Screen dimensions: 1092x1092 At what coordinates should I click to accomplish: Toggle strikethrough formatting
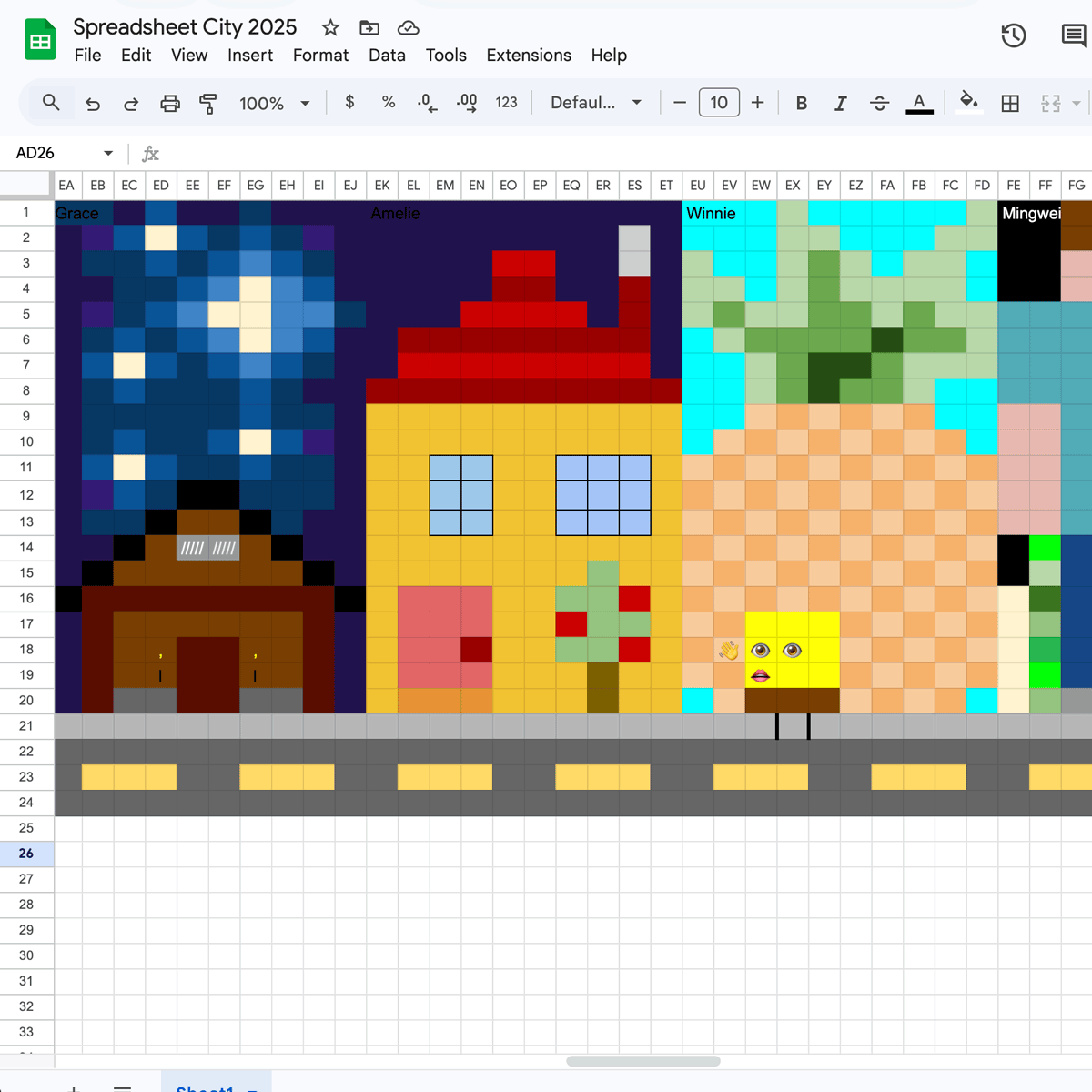(x=879, y=103)
